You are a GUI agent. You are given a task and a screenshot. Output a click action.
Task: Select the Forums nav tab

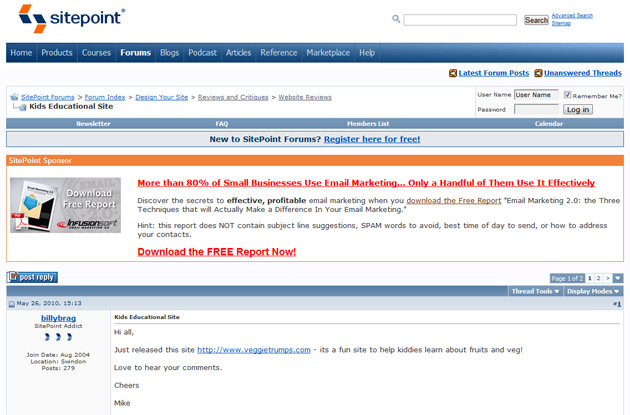[135, 53]
